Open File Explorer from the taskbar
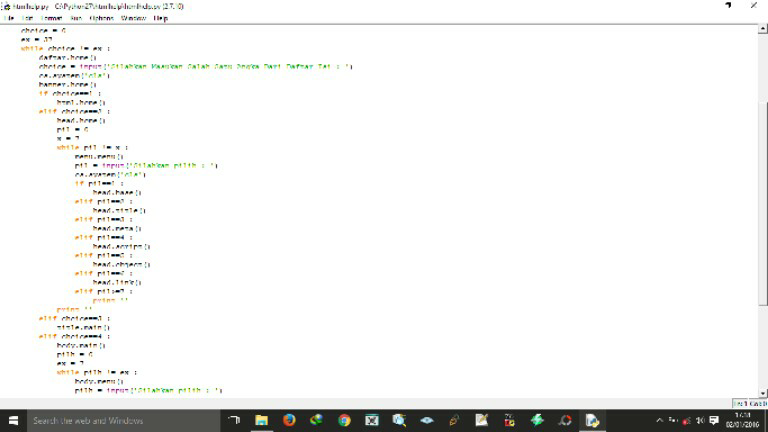The image size is (768, 432). pyautogui.click(x=262, y=420)
